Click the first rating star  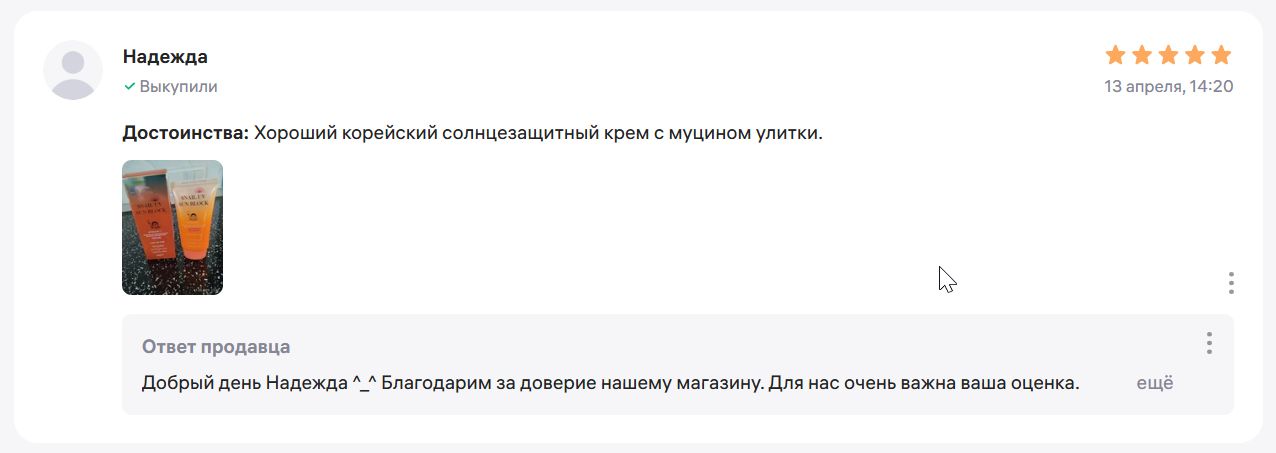(1116, 55)
